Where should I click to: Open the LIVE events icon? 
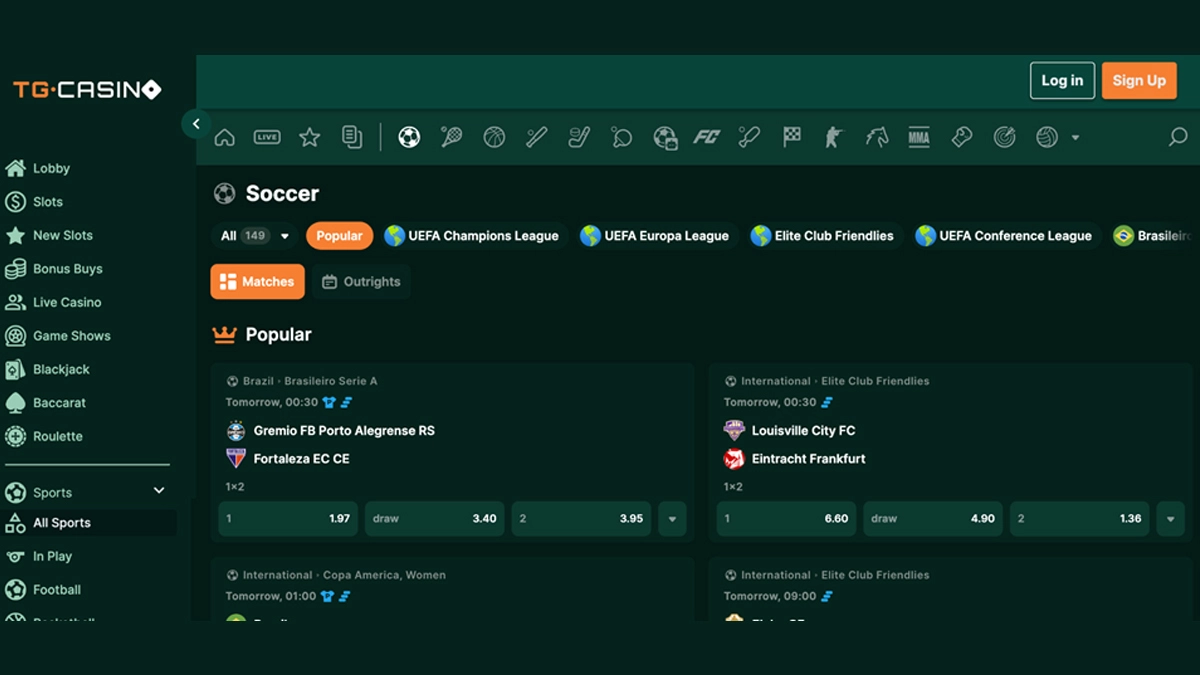coord(267,138)
